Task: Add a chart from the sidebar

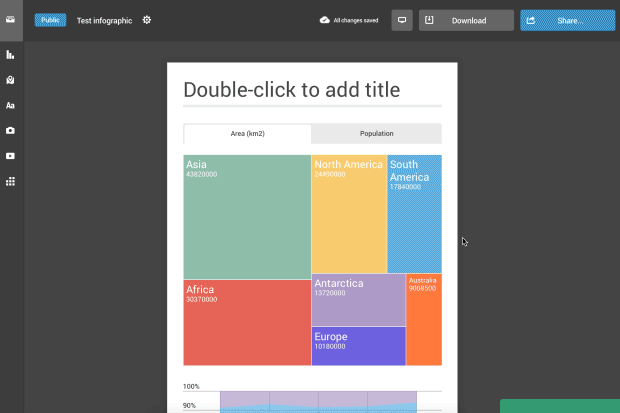Action: pyautogui.click(x=10, y=55)
